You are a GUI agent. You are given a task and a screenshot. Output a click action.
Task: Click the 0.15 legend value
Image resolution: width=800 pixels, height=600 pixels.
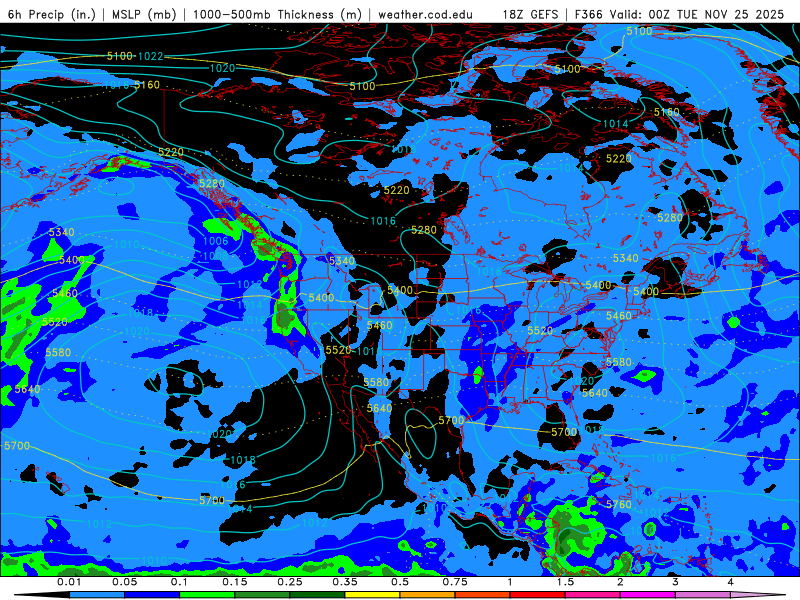[x=235, y=582]
